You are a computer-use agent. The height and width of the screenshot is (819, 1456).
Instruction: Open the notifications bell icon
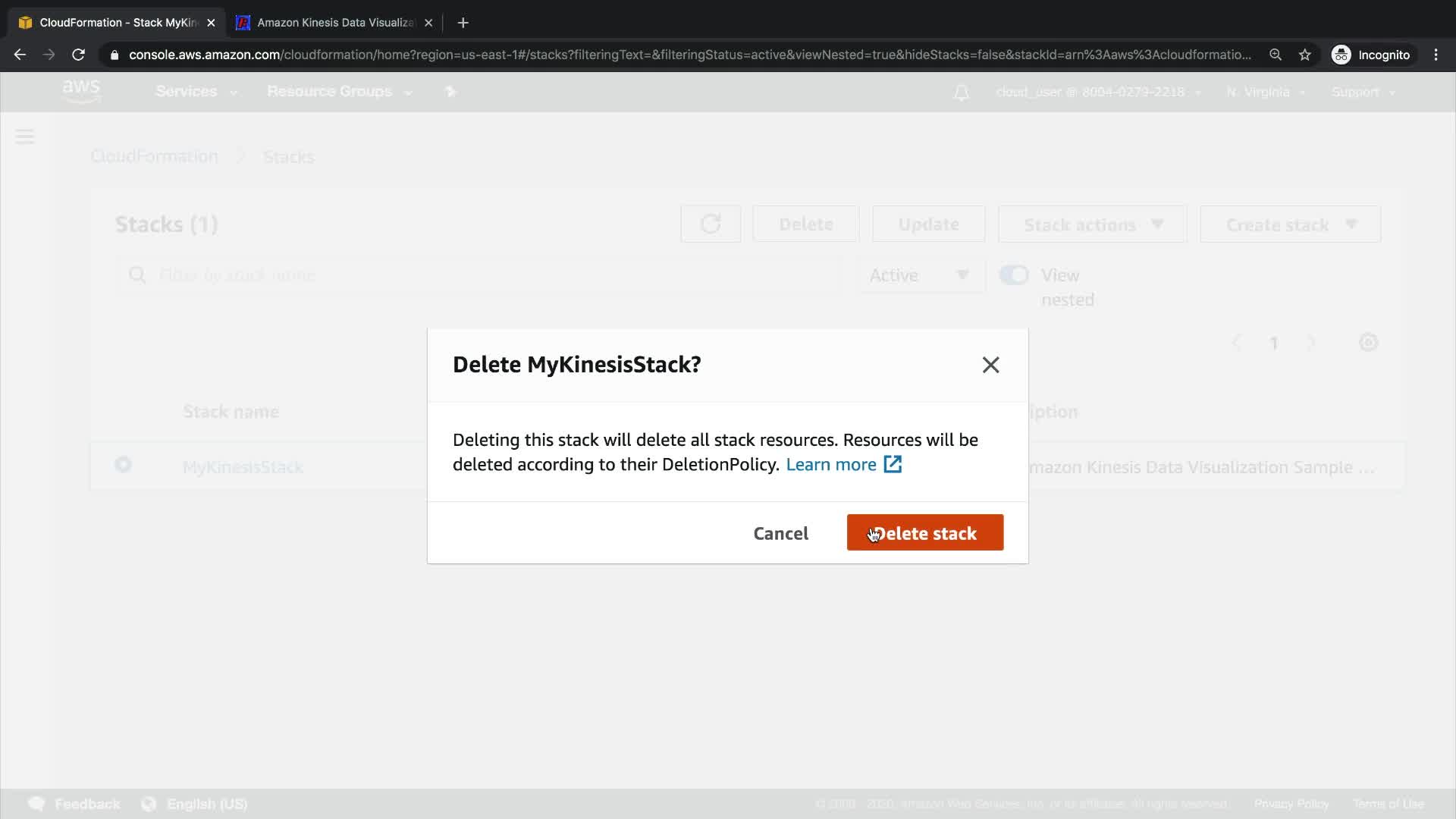[961, 93]
